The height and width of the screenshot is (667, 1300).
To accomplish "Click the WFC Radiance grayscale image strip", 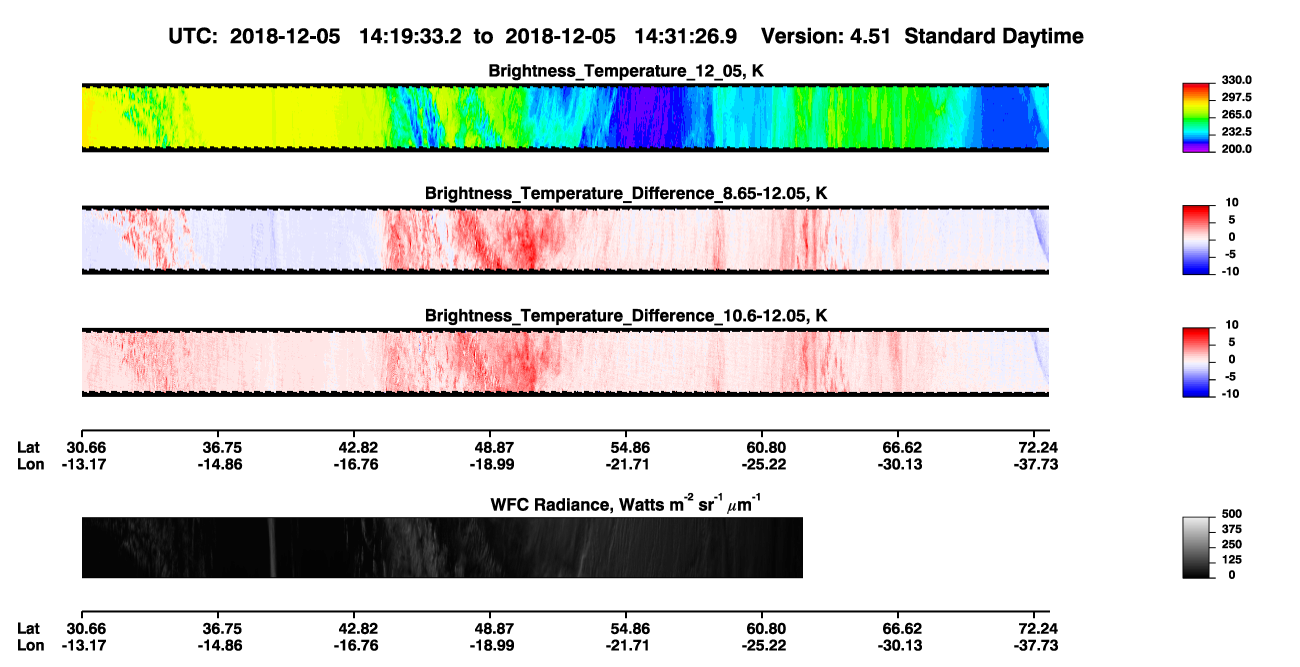I will point(442,547).
